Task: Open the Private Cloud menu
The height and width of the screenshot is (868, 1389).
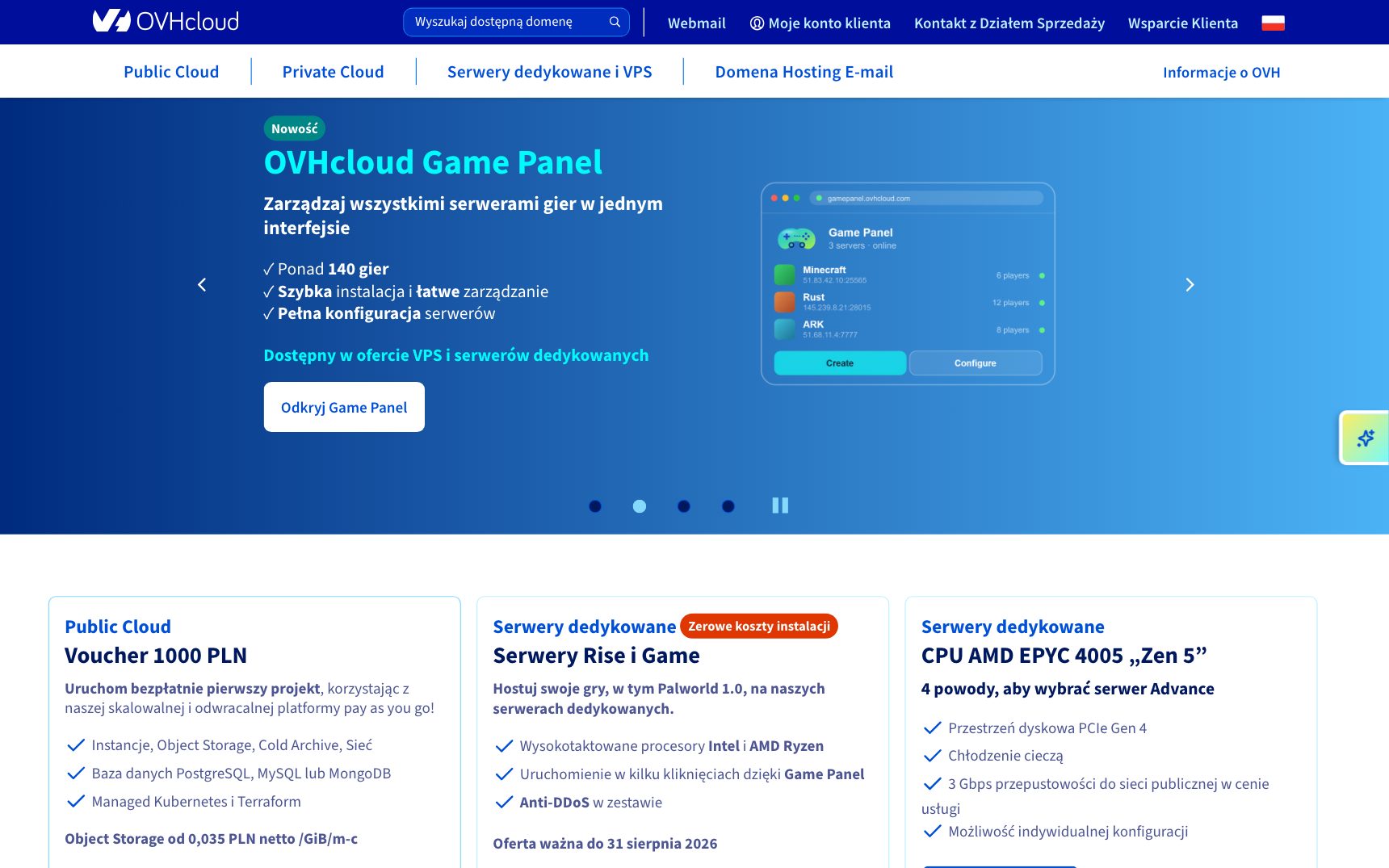Action: pos(333,72)
